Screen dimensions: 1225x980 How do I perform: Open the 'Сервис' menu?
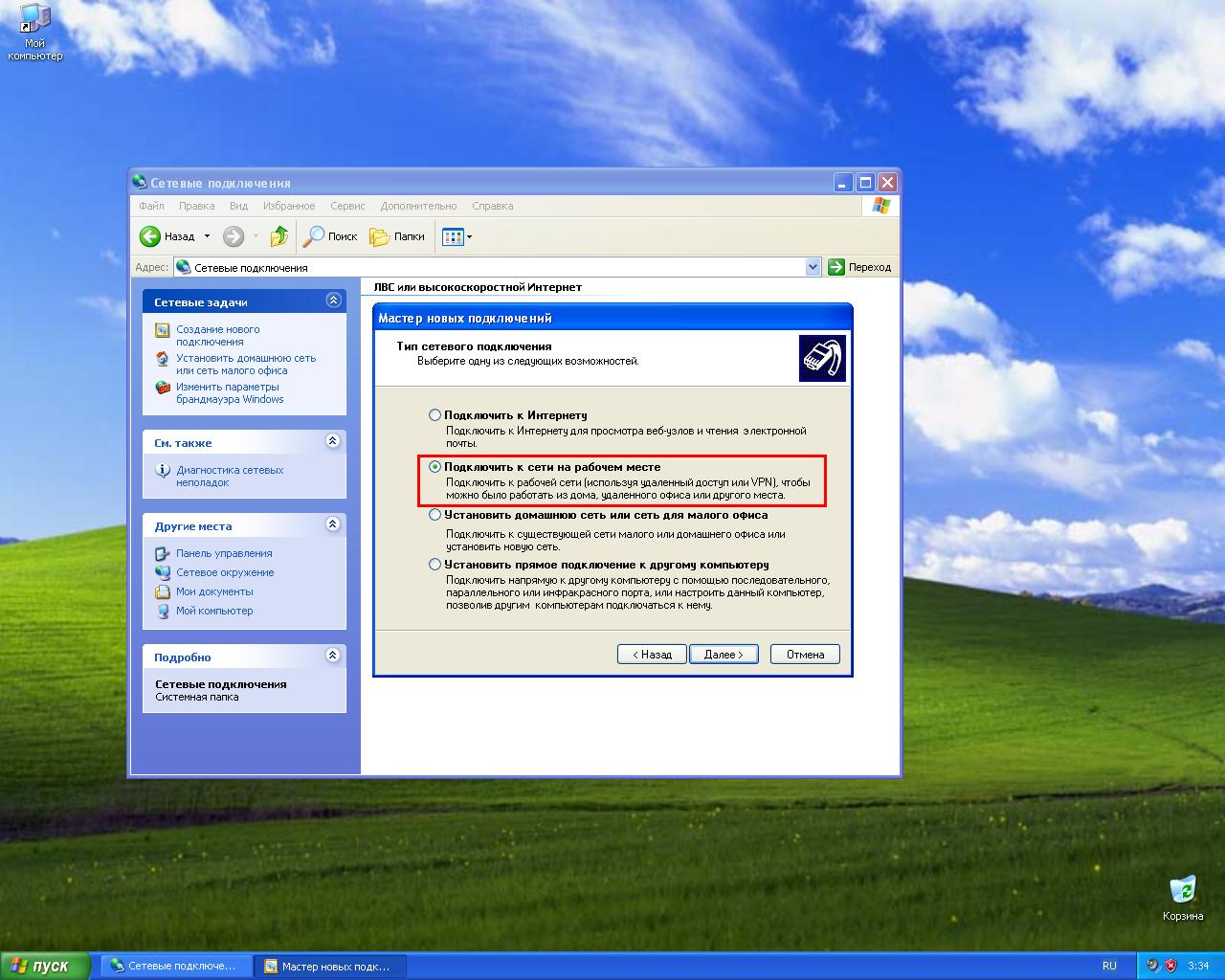point(347,206)
